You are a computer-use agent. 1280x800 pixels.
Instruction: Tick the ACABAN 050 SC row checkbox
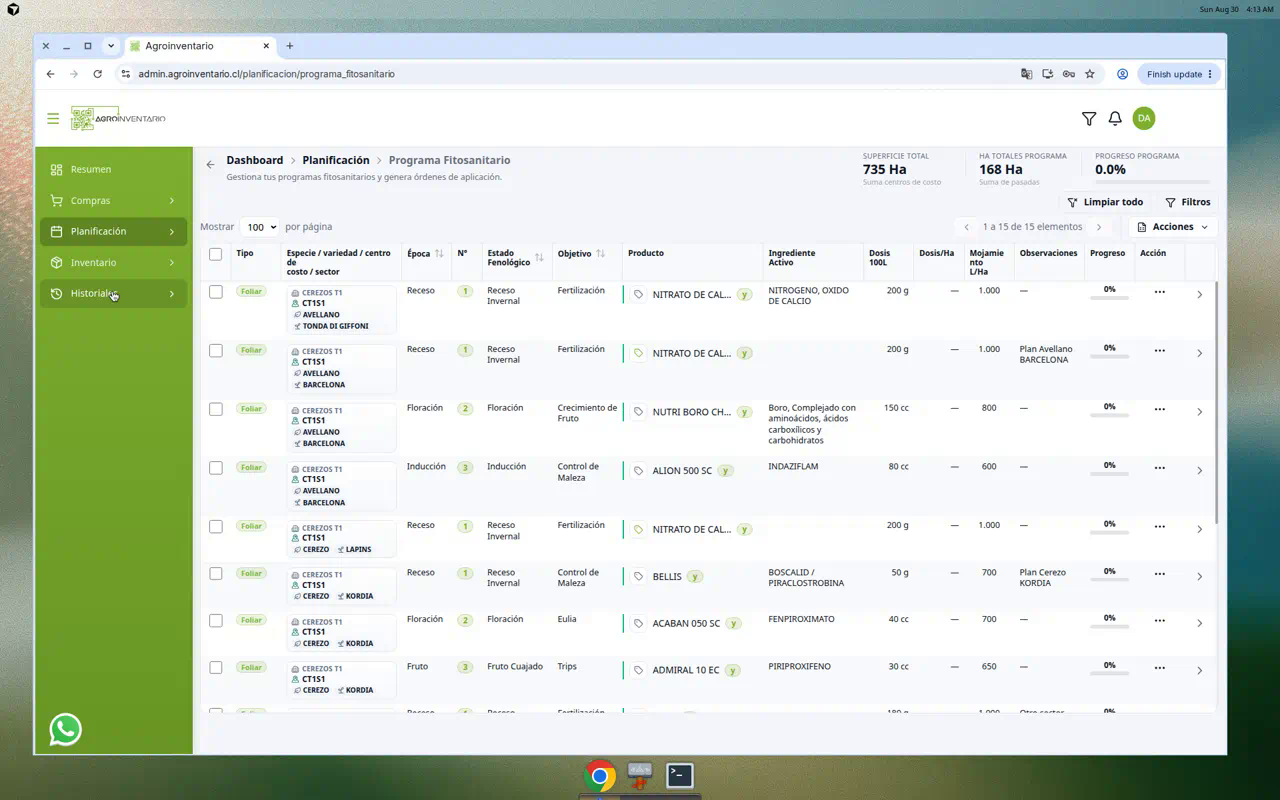[215, 621]
